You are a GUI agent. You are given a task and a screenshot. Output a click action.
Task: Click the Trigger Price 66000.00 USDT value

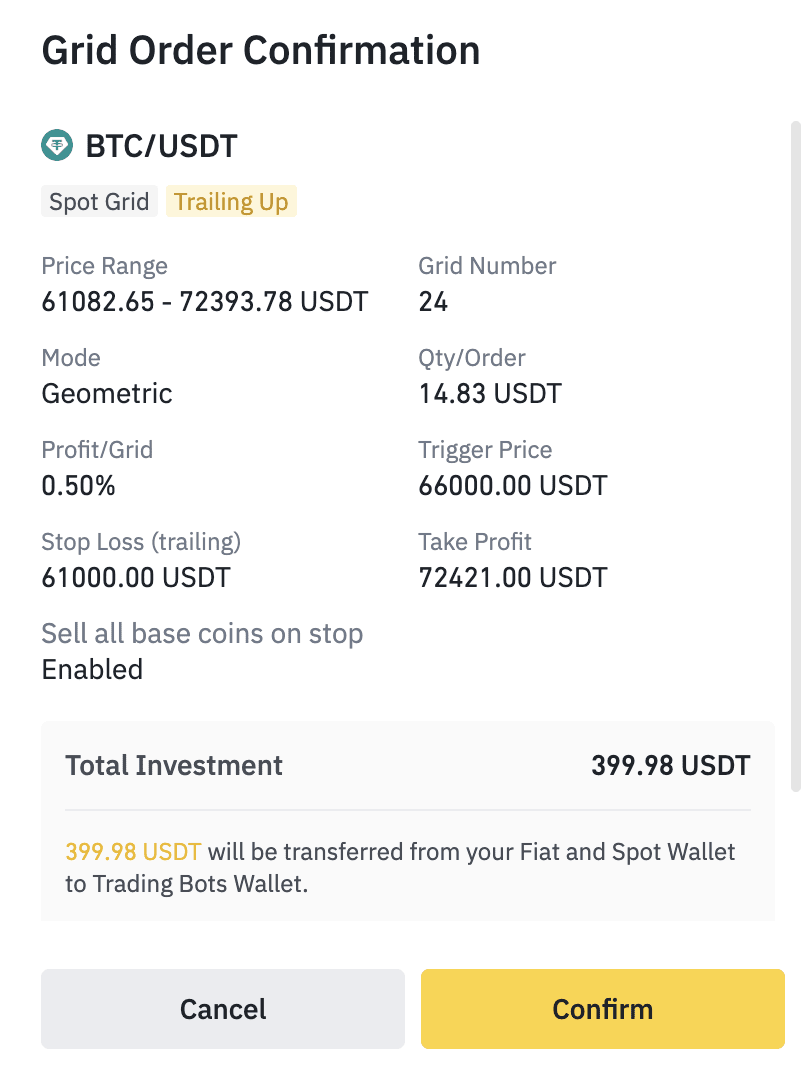512,486
